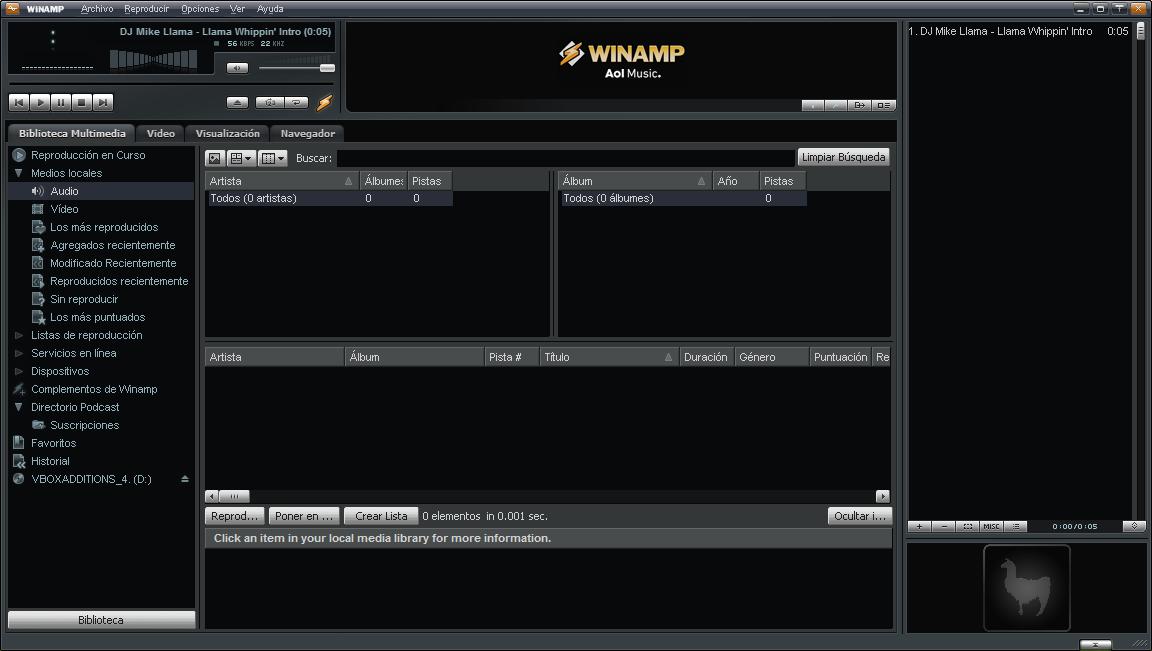This screenshot has height=651, width=1152.
Task: Click the Limpiar Búsqueda button
Action: tap(843, 157)
